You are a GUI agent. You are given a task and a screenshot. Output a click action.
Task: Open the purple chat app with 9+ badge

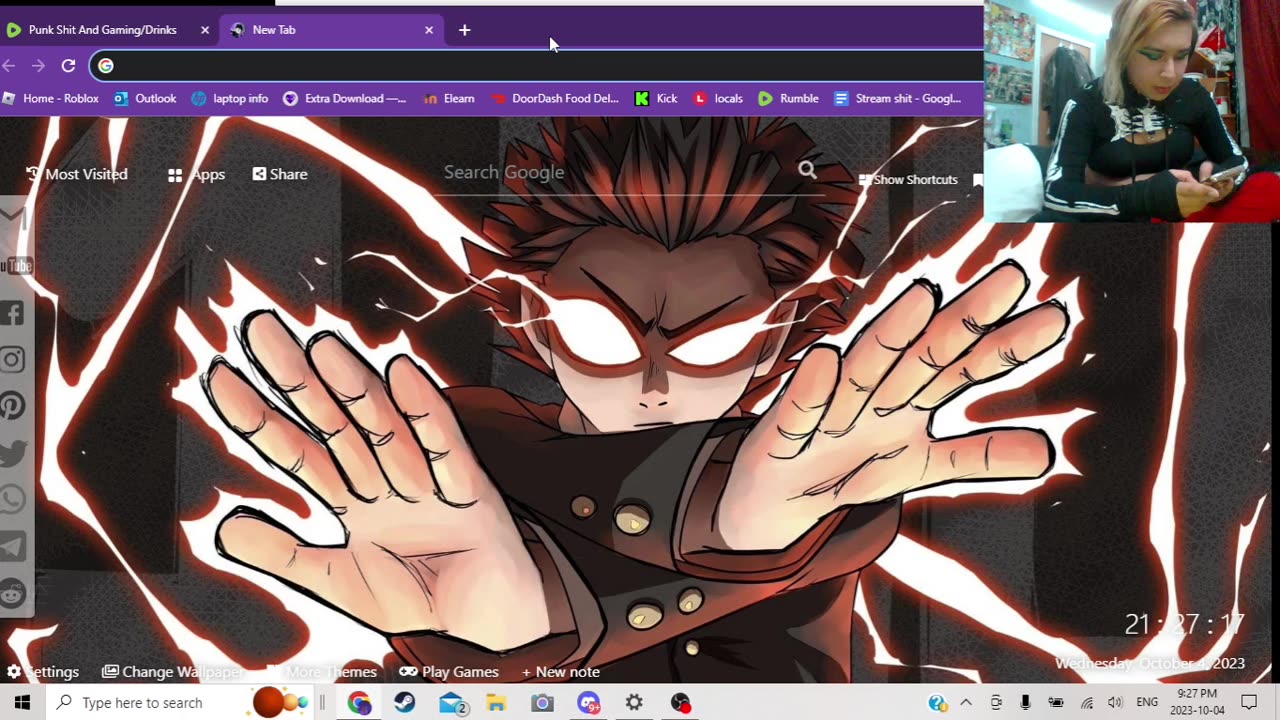point(589,703)
